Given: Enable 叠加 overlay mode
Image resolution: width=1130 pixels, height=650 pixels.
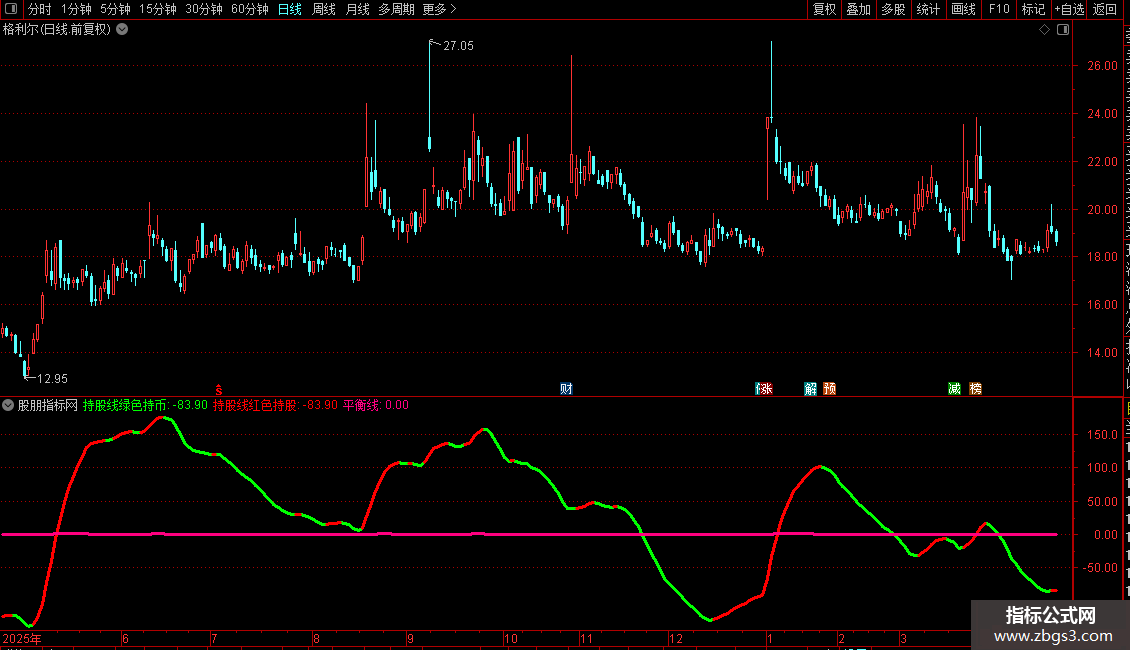Looking at the screenshot, I should 858,9.
